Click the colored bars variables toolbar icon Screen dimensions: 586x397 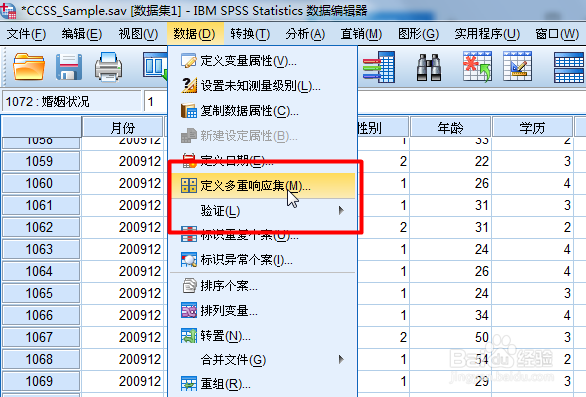379,67
